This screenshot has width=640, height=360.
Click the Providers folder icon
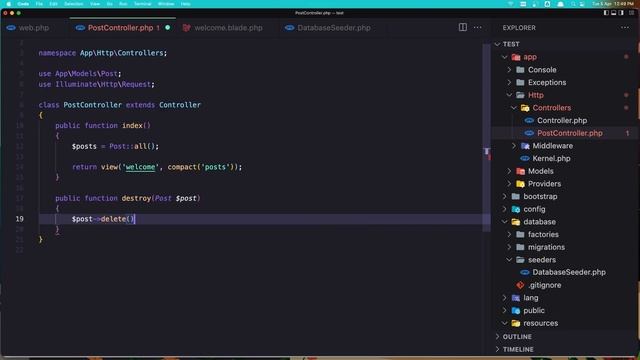coord(520,184)
